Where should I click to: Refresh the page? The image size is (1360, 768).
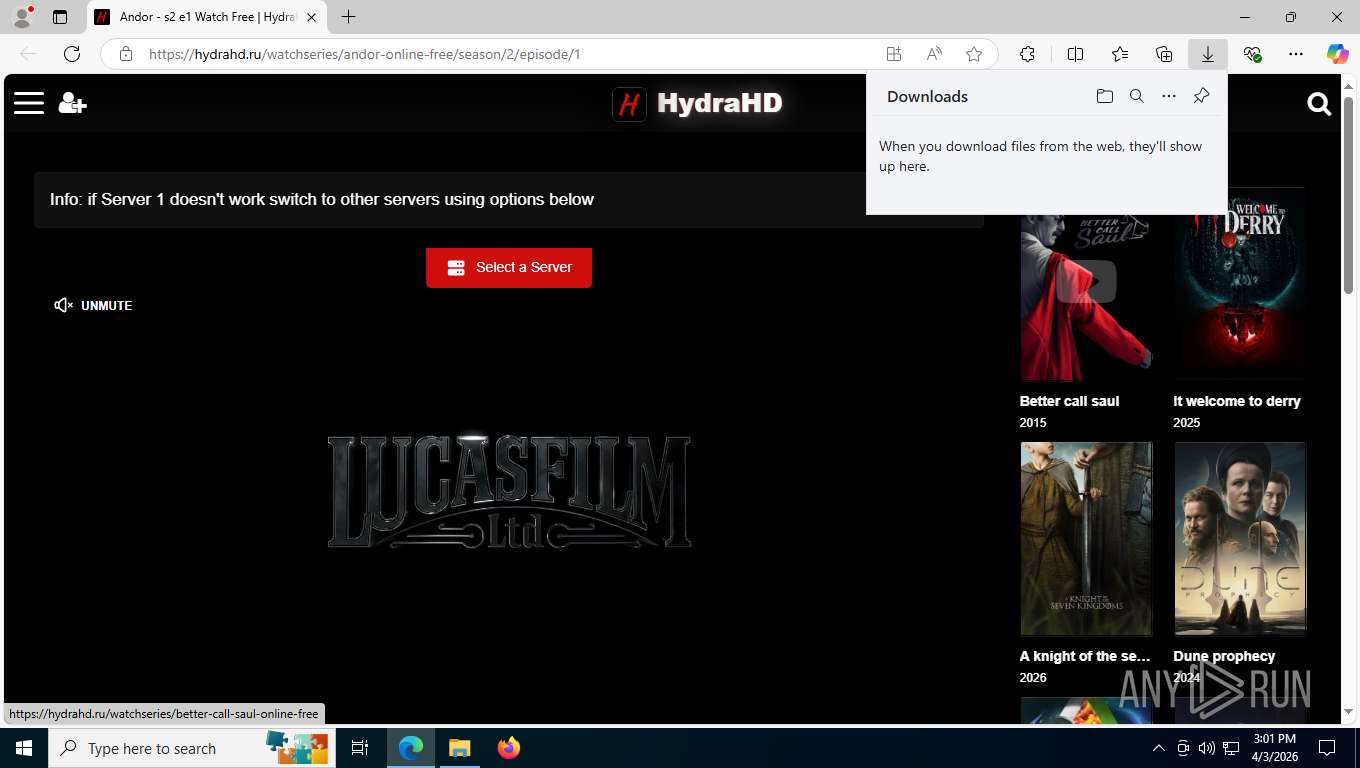72,54
